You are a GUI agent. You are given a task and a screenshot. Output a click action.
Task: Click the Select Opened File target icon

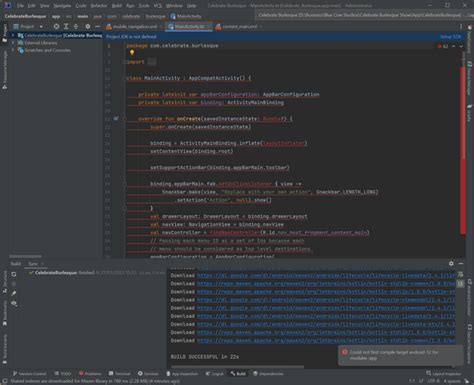[56, 26]
